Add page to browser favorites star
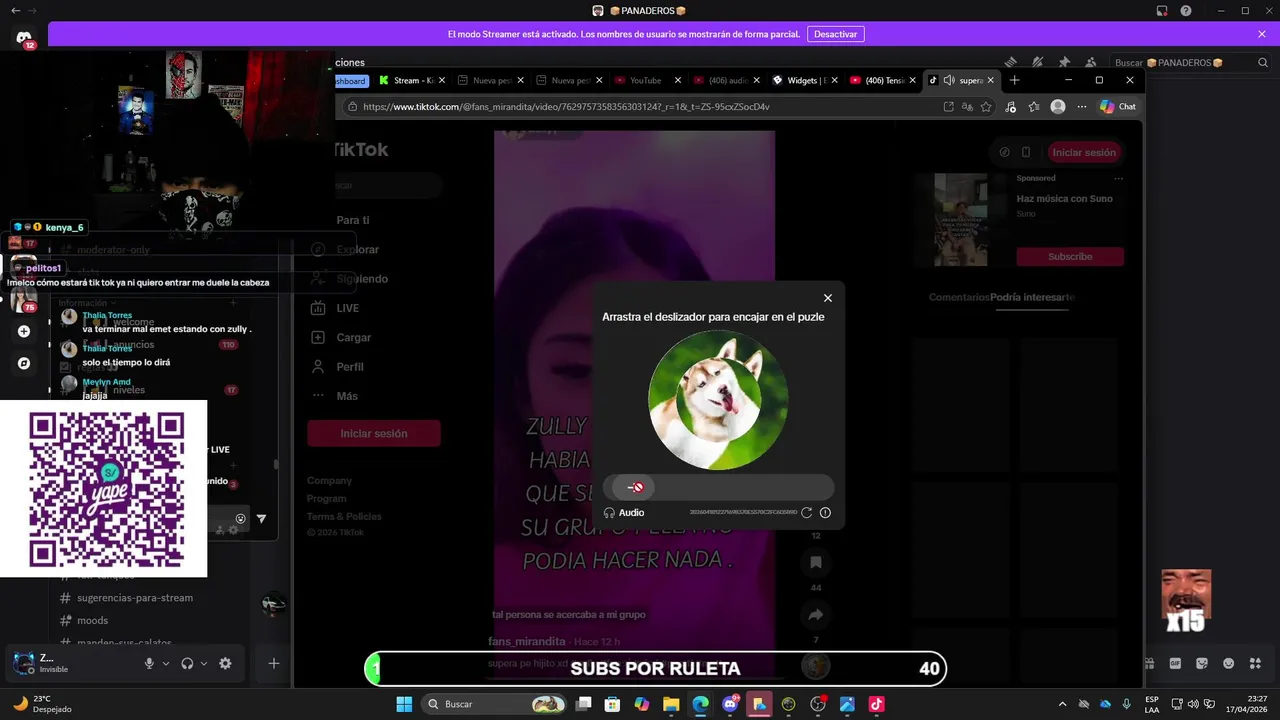 986,107
